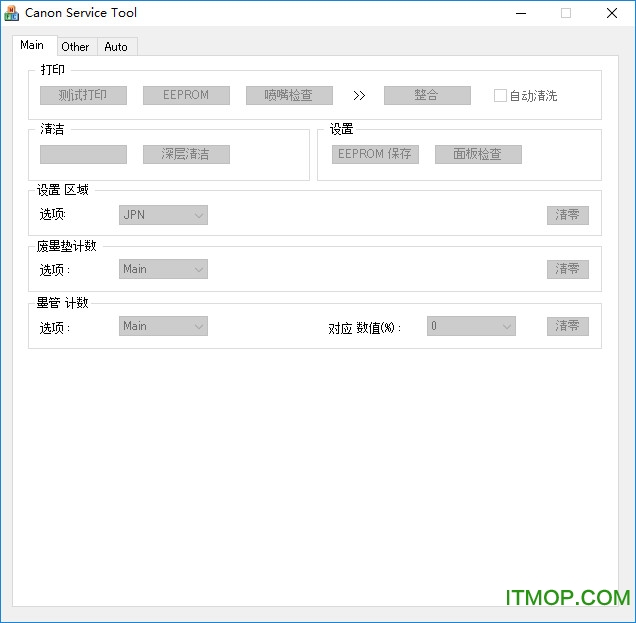This screenshot has width=636, height=623.
Task: Minimize the Canon Service Tool window
Action: tap(521, 13)
